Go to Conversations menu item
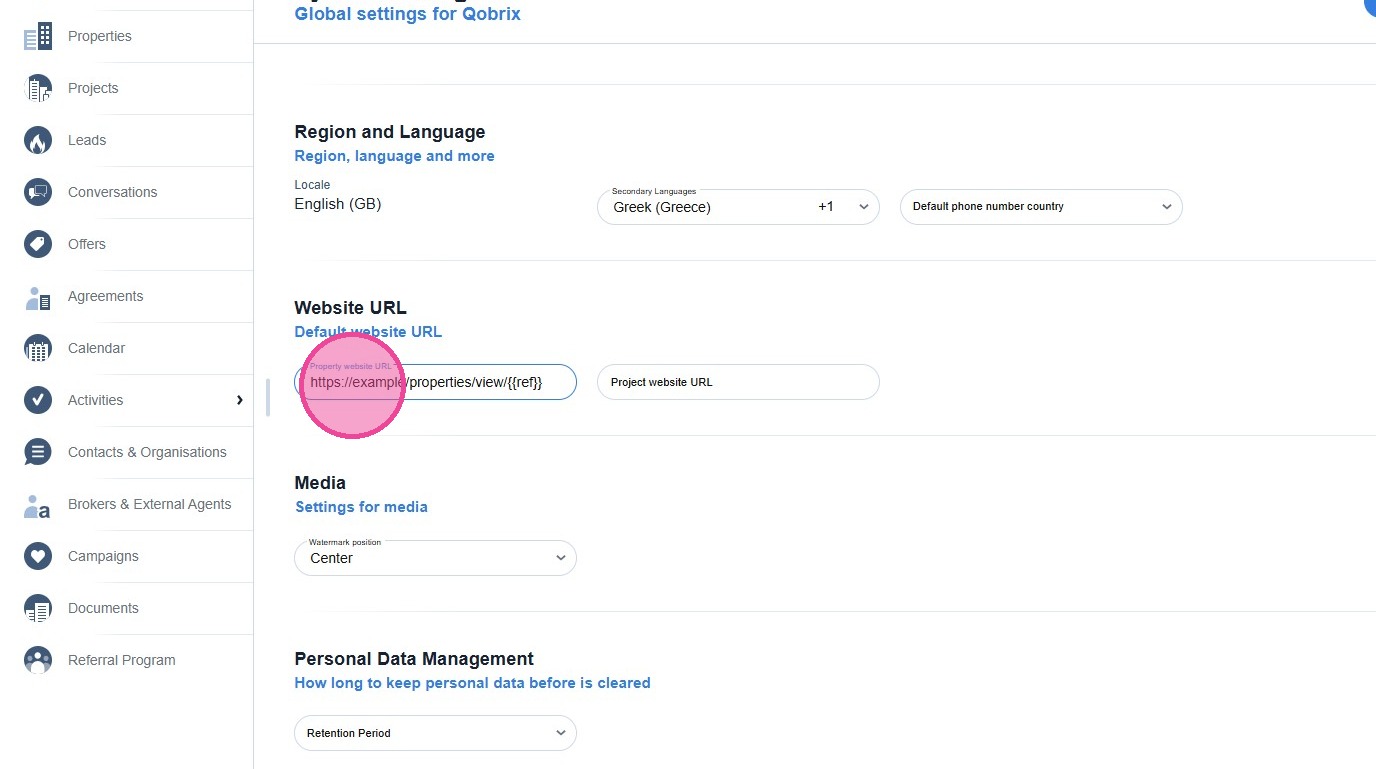Screen dimensions: 1376x769 click(112, 192)
